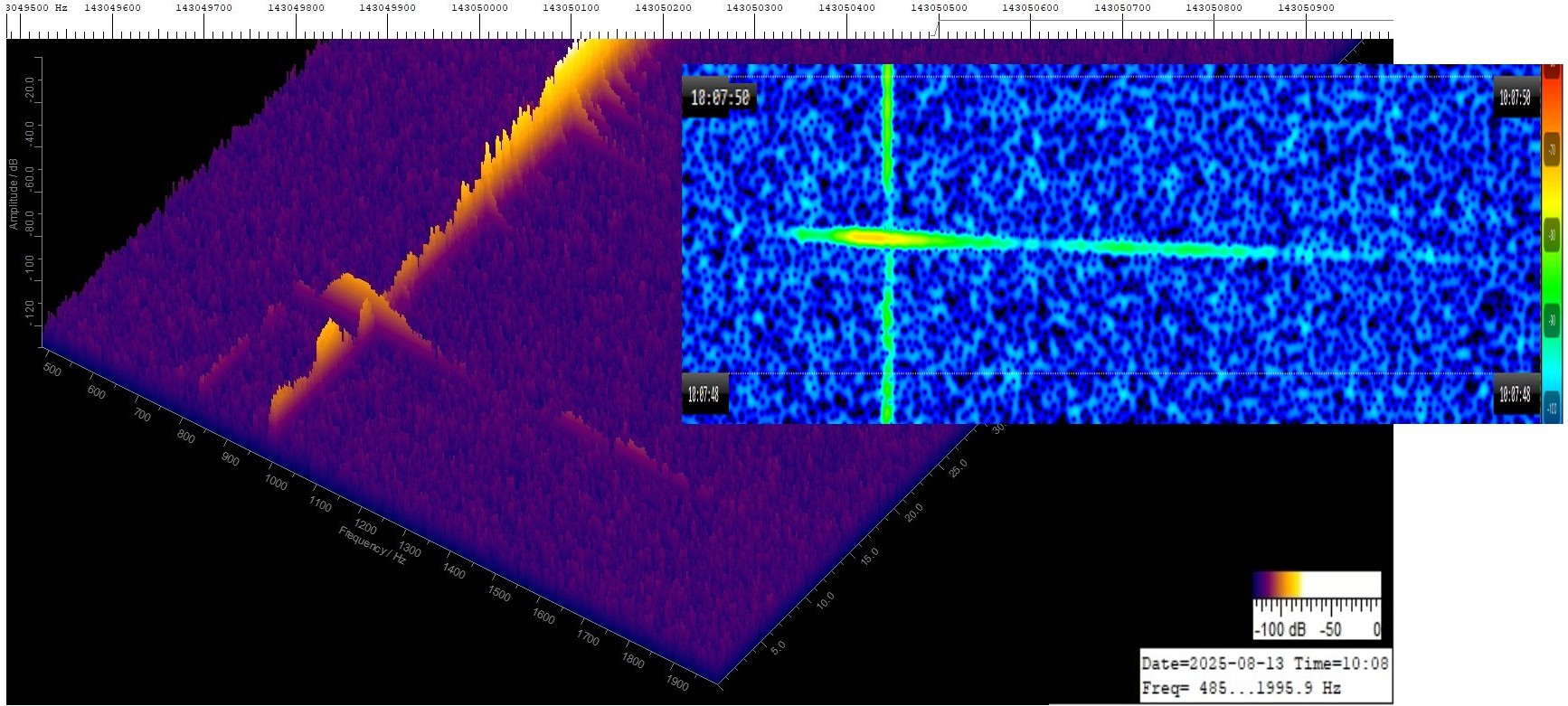Click the 15.0 tick on the time axis

869,556
